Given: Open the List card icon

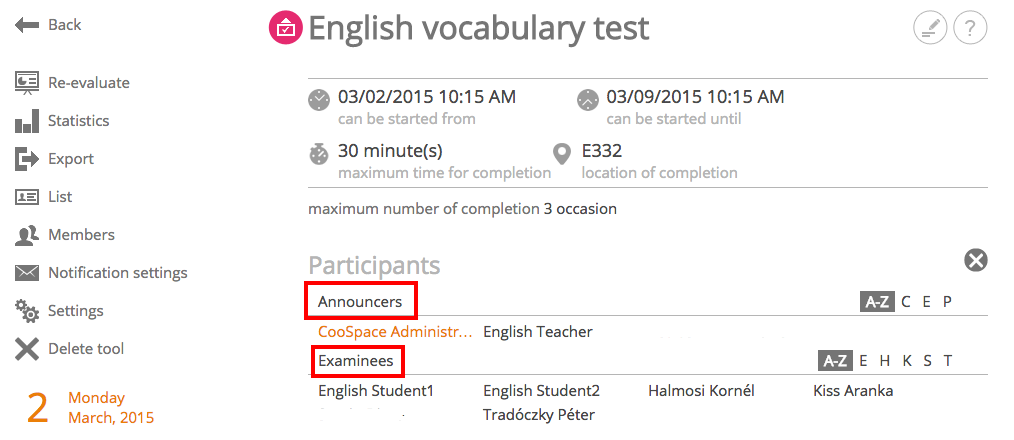Looking at the screenshot, I should pyautogui.click(x=27, y=197).
